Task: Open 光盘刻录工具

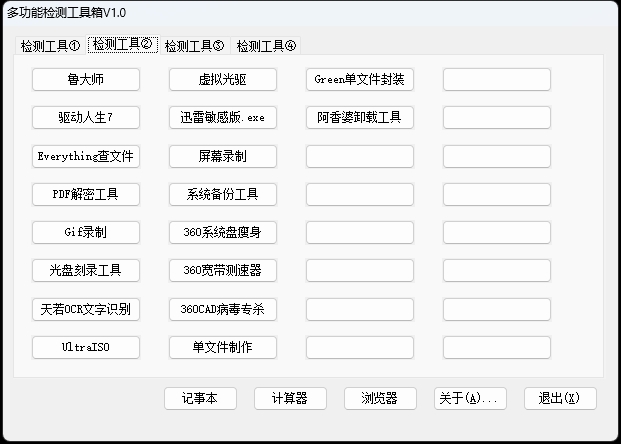Action: pos(86,271)
